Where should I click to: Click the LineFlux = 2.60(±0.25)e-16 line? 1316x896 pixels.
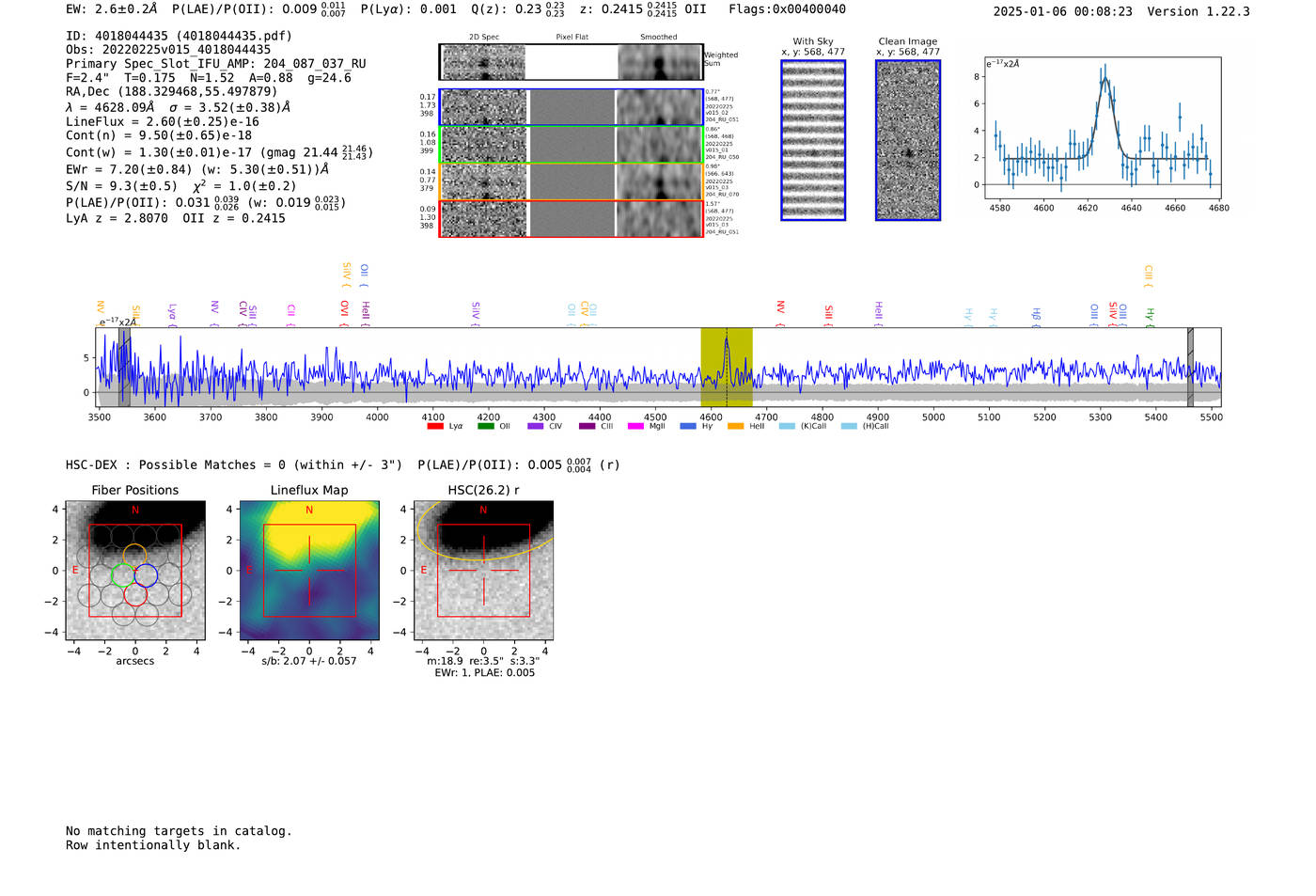point(163,121)
